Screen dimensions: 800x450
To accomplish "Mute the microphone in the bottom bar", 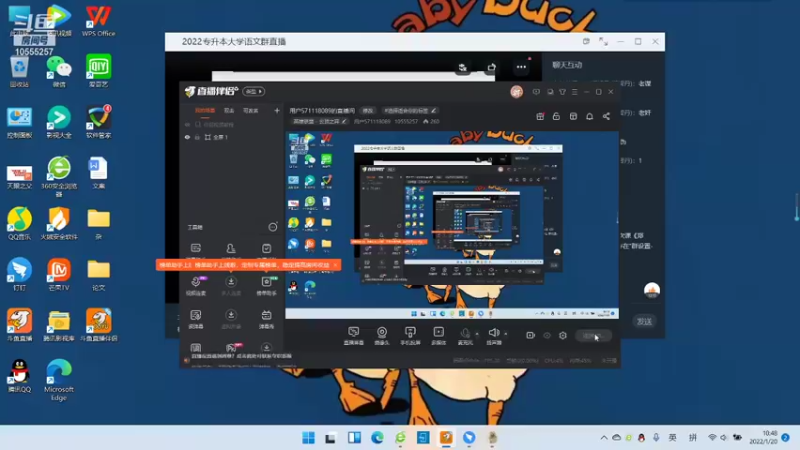I will coord(465,335).
